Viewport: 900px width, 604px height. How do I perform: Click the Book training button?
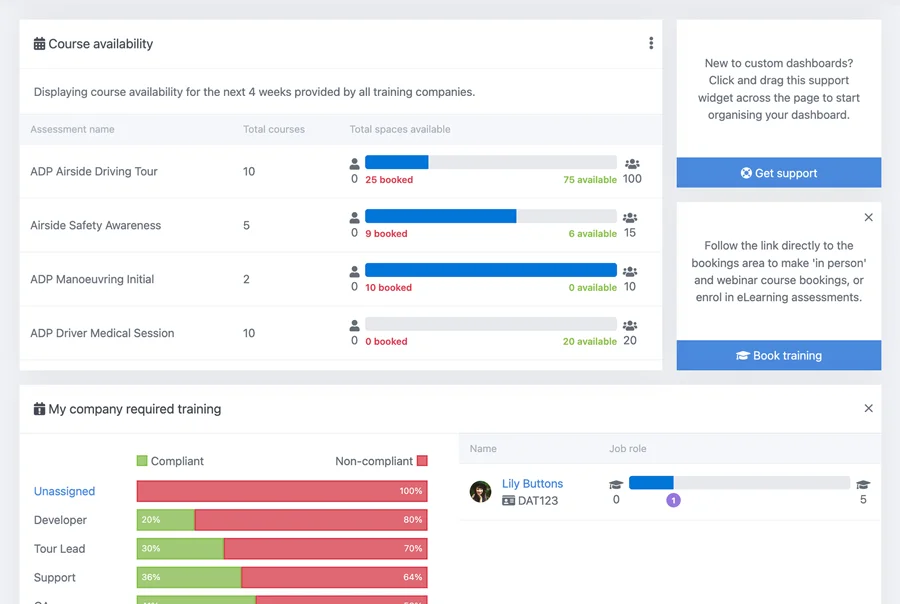point(778,355)
